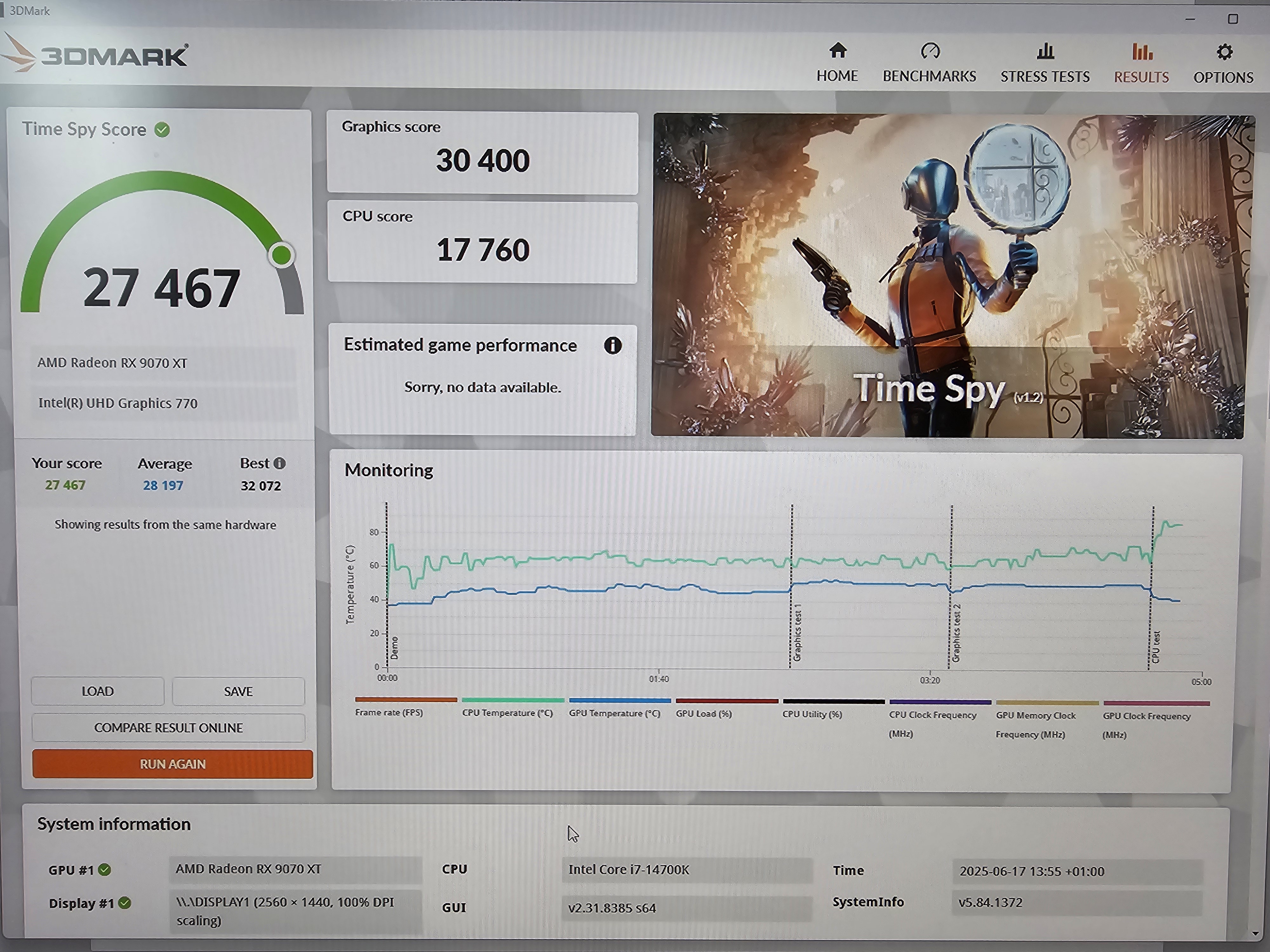The image size is (1270, 952).
Task: Toggle the CPU Clock Frequency legend swatch
Action: click(x=940, y=702)
